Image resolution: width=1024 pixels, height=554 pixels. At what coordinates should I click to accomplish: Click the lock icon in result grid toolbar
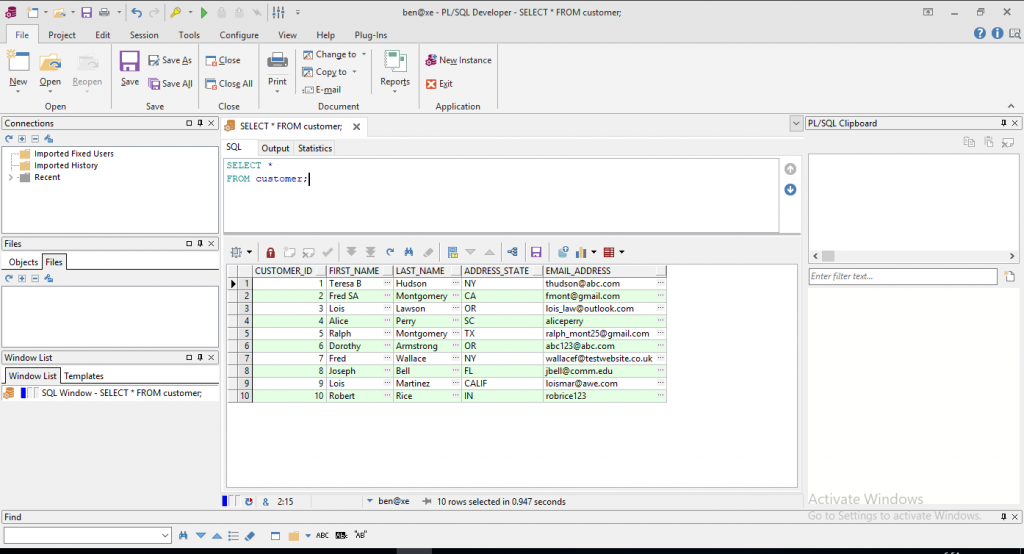270,252
